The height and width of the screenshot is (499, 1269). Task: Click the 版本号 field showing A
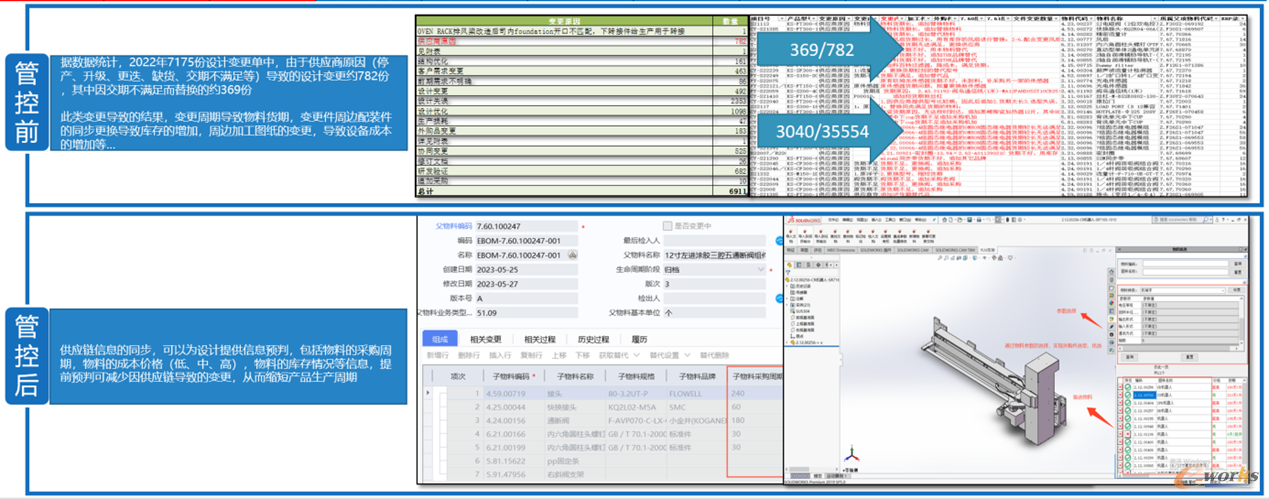[526, 298]
